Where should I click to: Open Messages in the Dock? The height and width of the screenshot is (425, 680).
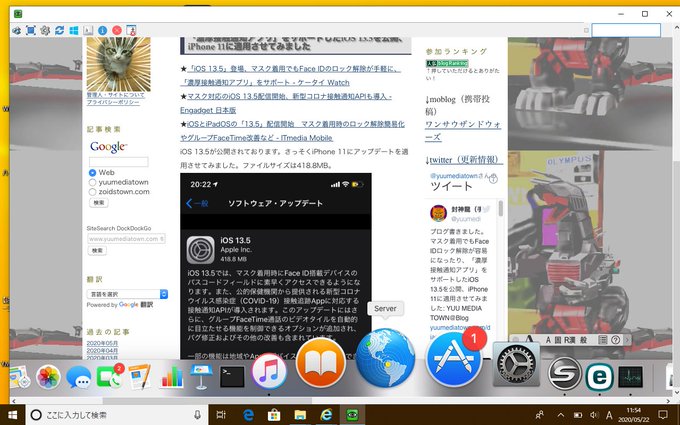(78, 377)
